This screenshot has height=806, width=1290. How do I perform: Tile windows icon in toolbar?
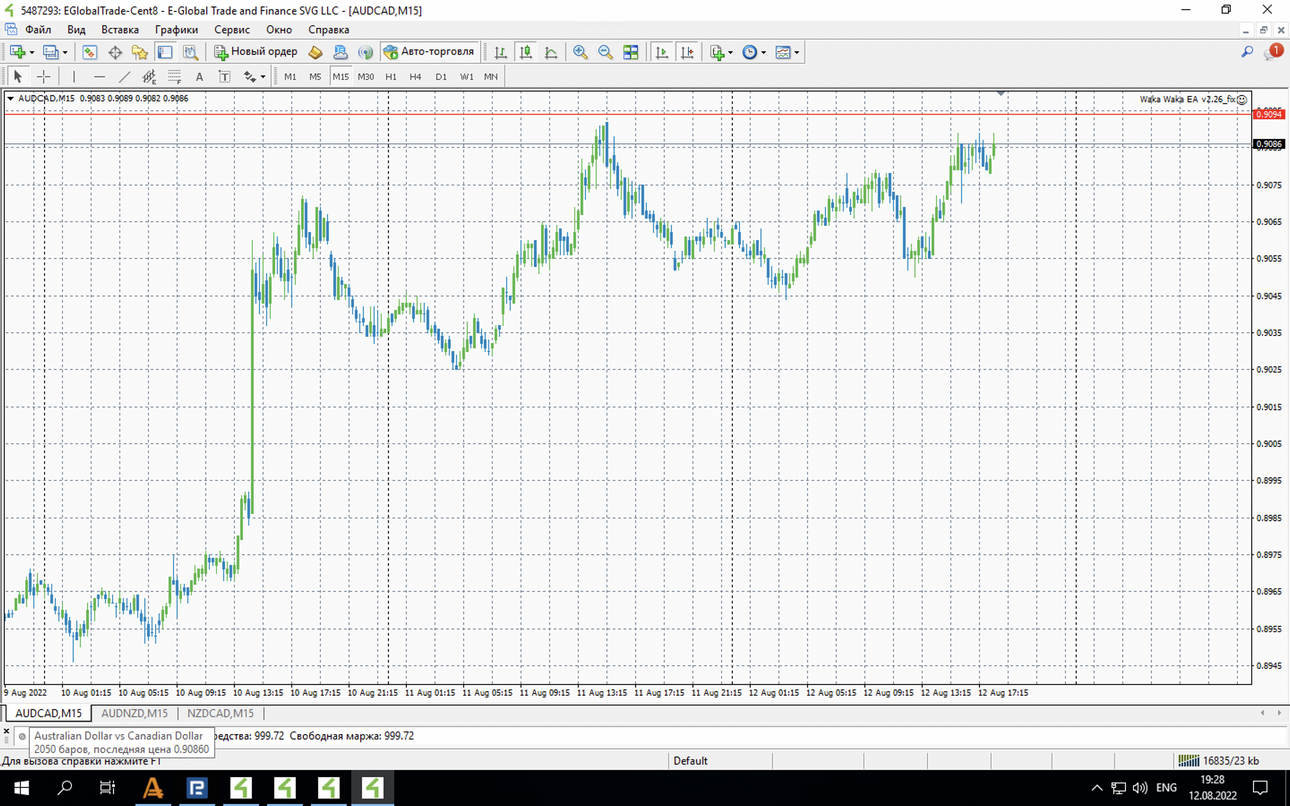(631, 52)
